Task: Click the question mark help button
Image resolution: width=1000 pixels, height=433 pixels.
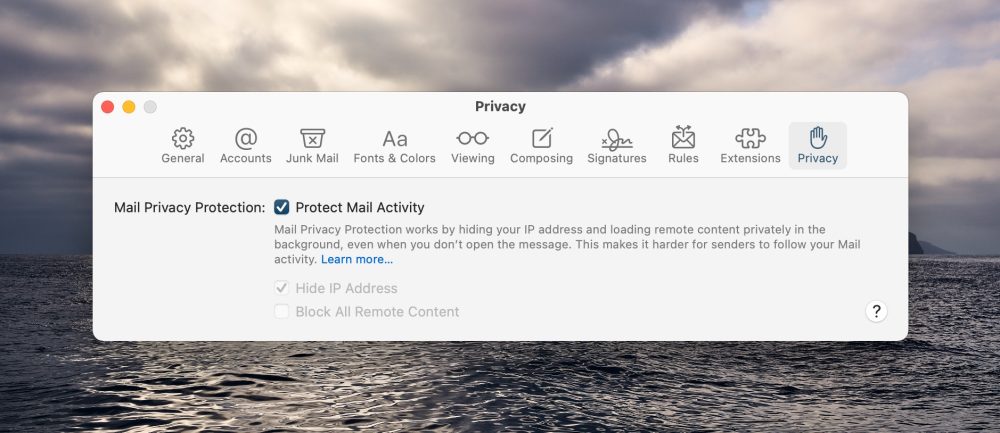Action: (x=876, y=311)
